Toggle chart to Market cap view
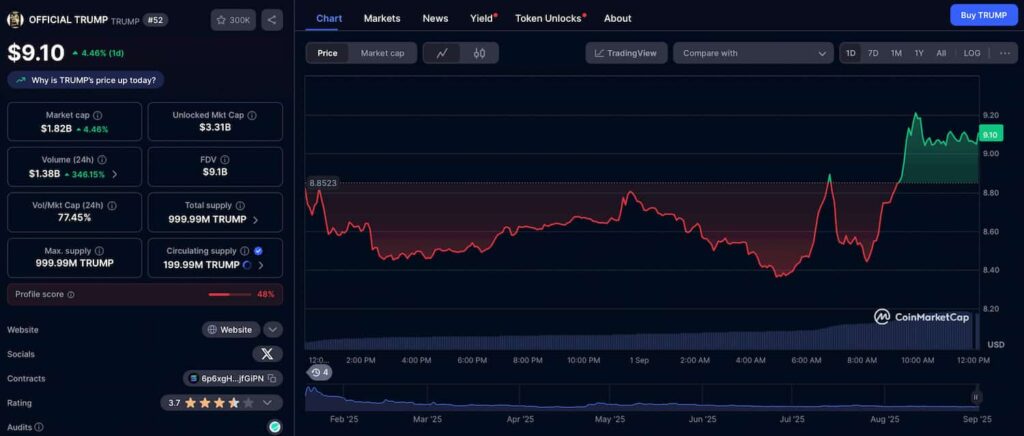The width and height of the screenshot is (1024, 436). 383,53
